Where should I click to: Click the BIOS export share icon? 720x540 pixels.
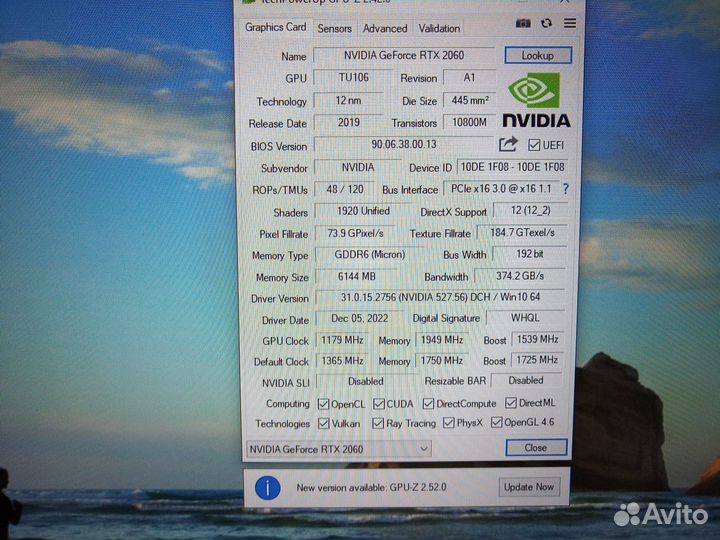pyautogui.click(x=508, y=145)
